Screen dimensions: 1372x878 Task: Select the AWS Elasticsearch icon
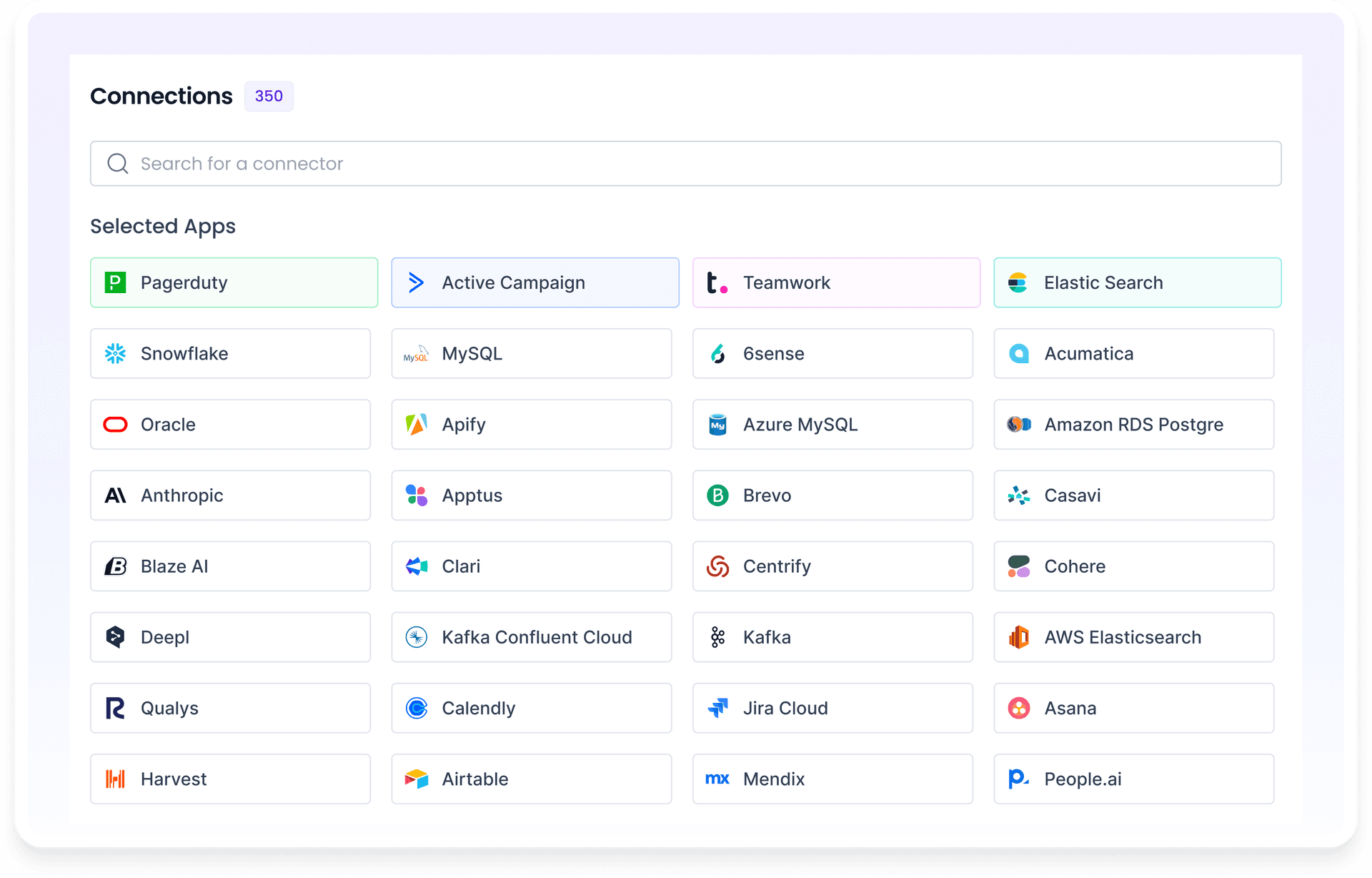(x=1019, y=637)
